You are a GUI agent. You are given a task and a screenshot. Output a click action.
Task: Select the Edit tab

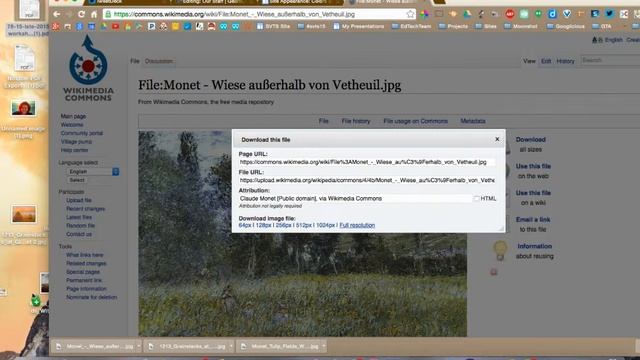tap(546, 61)
